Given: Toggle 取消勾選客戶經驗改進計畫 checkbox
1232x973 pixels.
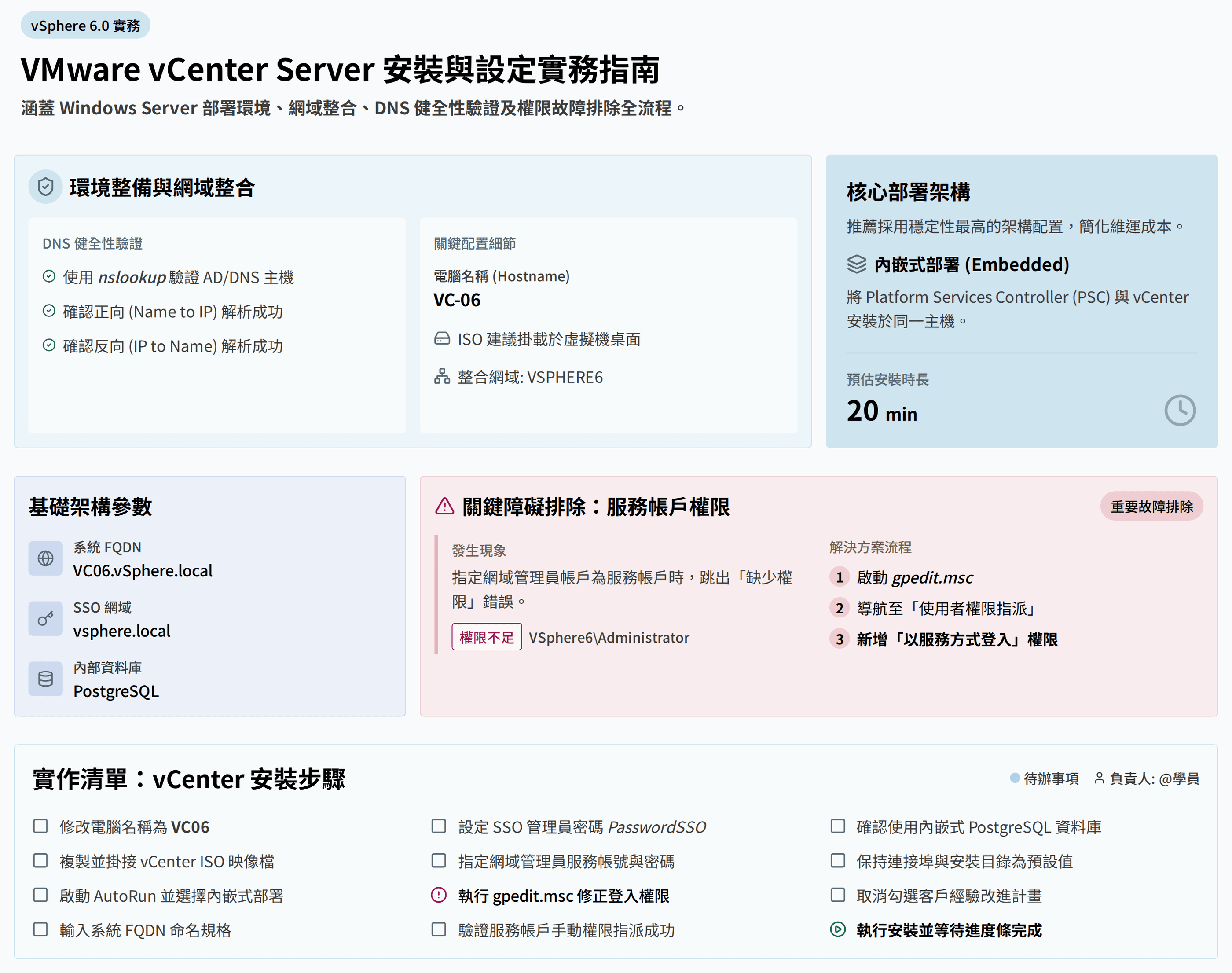Looking at the screenshot, I should (x=837, y=896).
